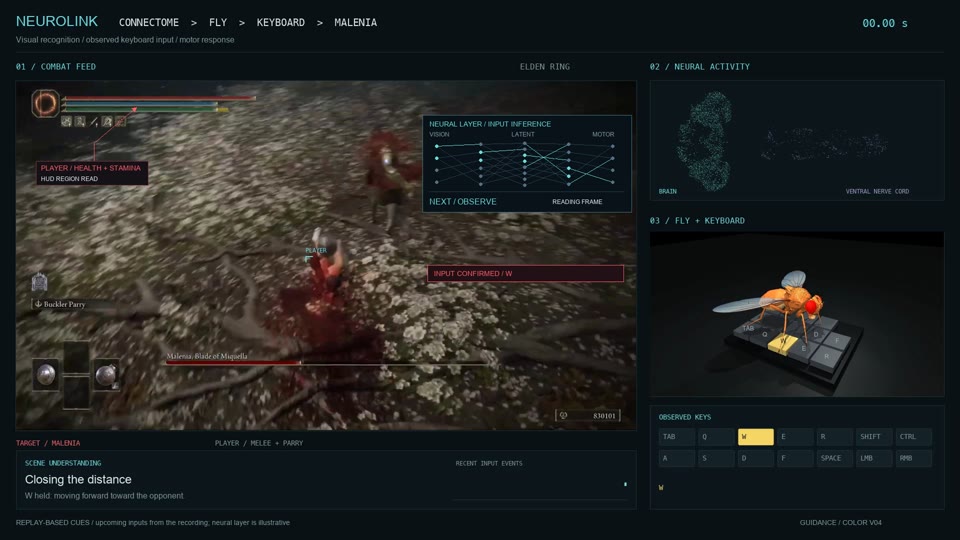
Task: Click the fifth status buff icon
Action: tap(121, 122)
